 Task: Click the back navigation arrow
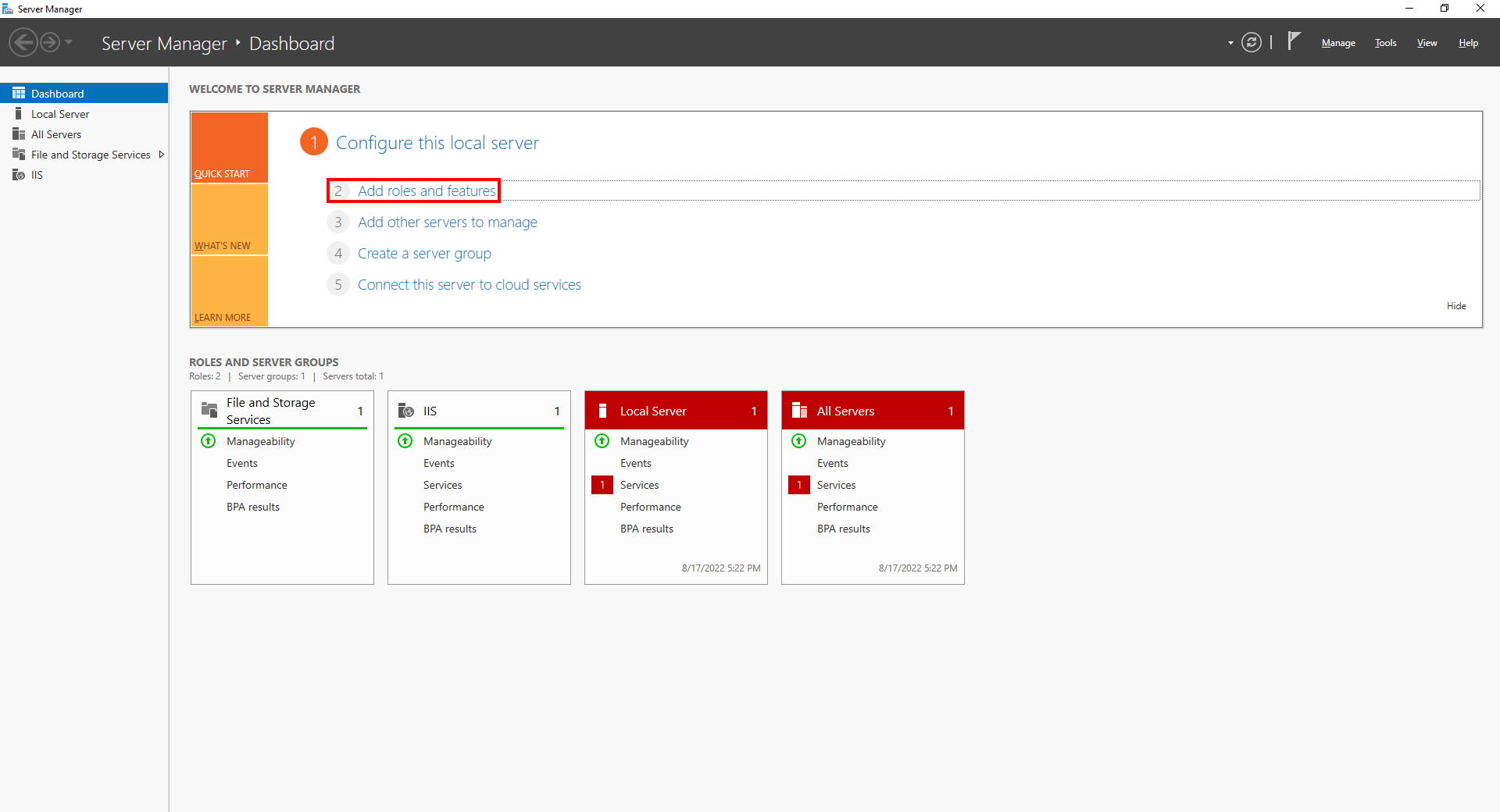pos(23,42)
